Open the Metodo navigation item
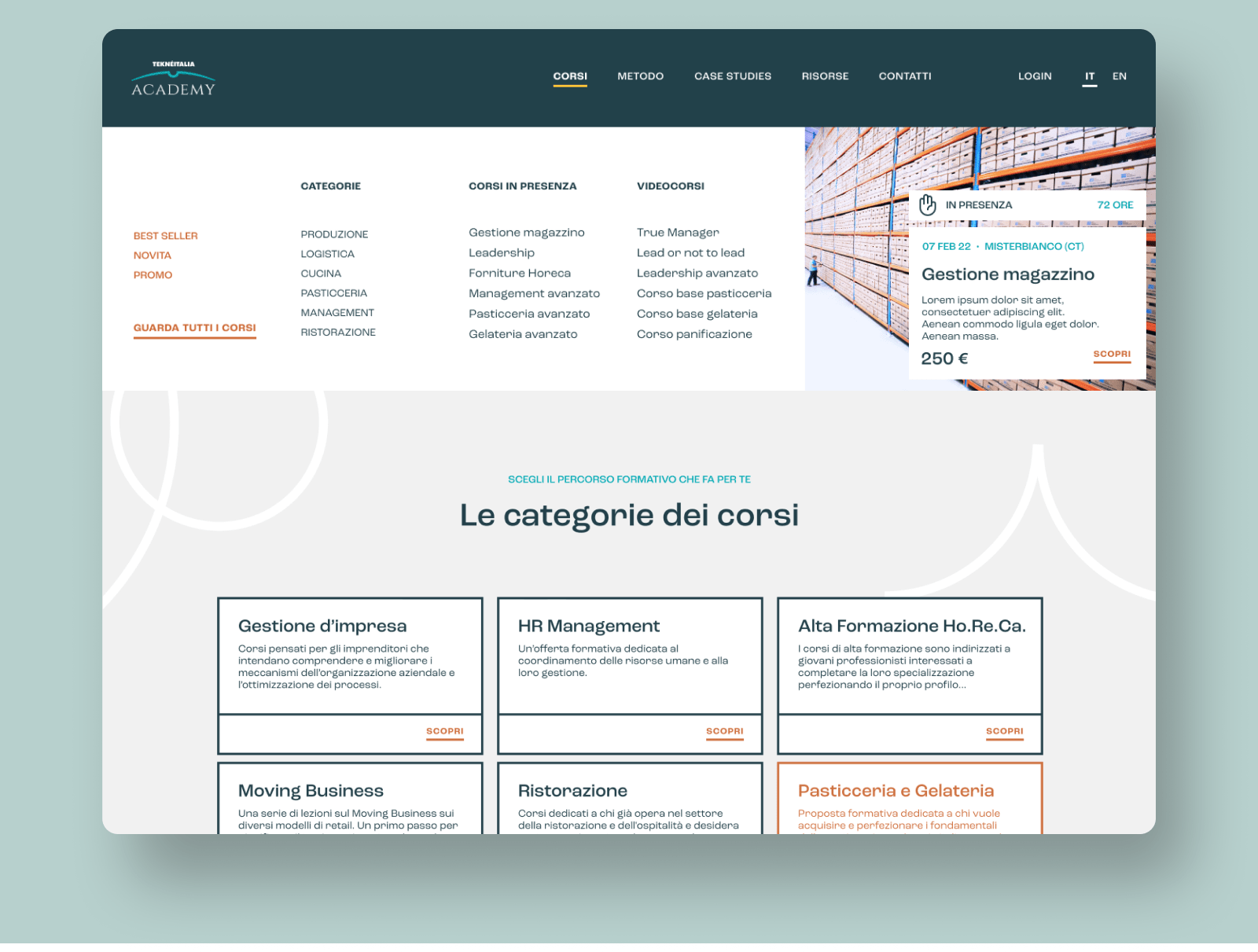 (x=640, y=76)
